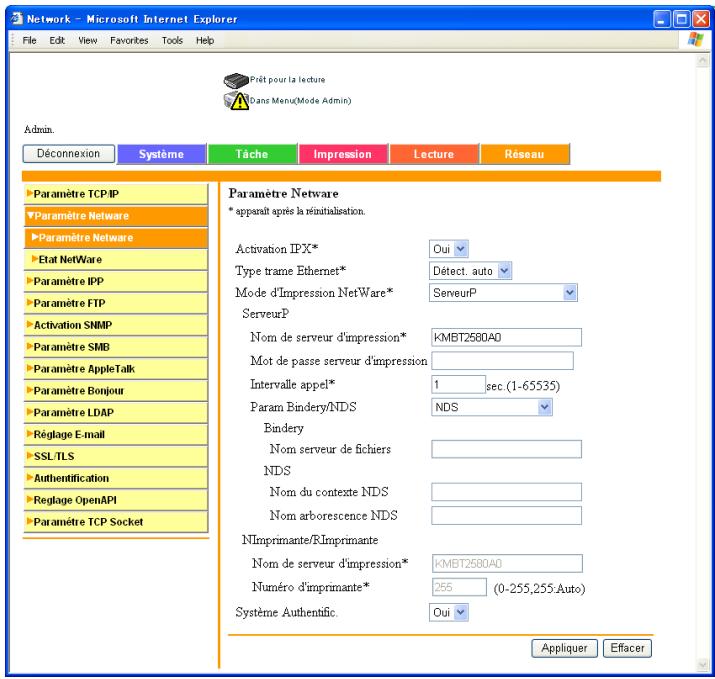Click ServeurP Nom de serveur d'impression field

tap(506, 337)
